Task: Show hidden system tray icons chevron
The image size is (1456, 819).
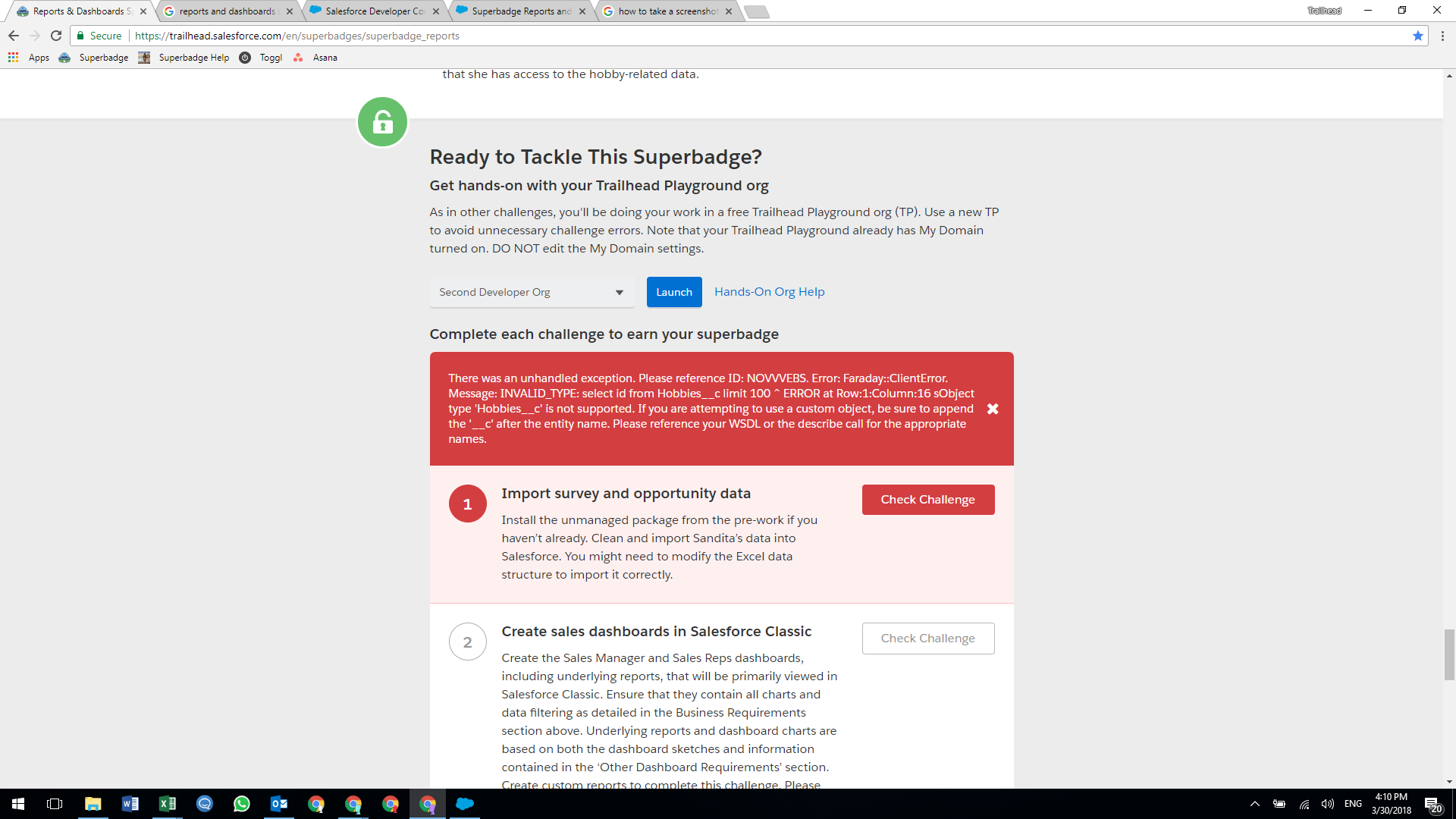Action: click(x=1254, y=804)
